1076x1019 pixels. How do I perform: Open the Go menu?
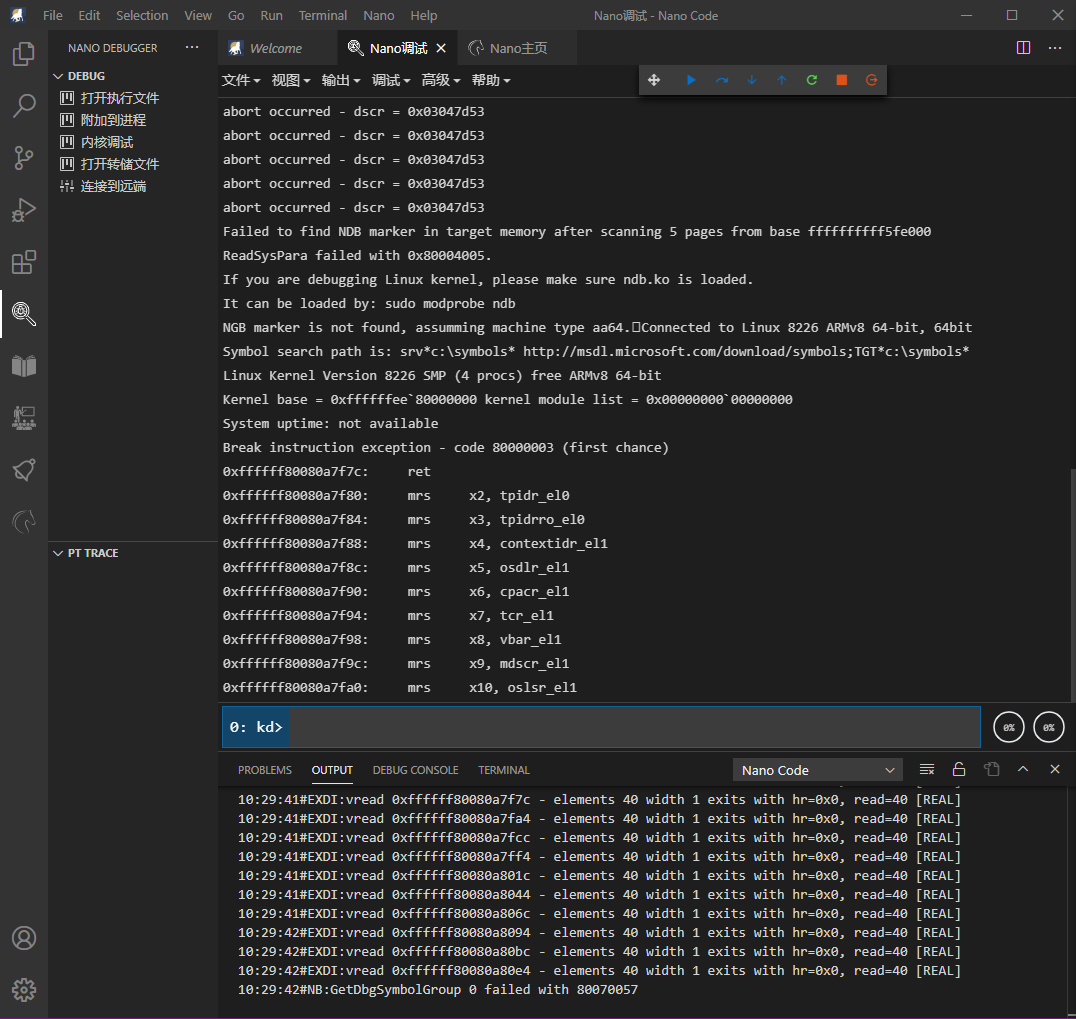coord(236,15)
